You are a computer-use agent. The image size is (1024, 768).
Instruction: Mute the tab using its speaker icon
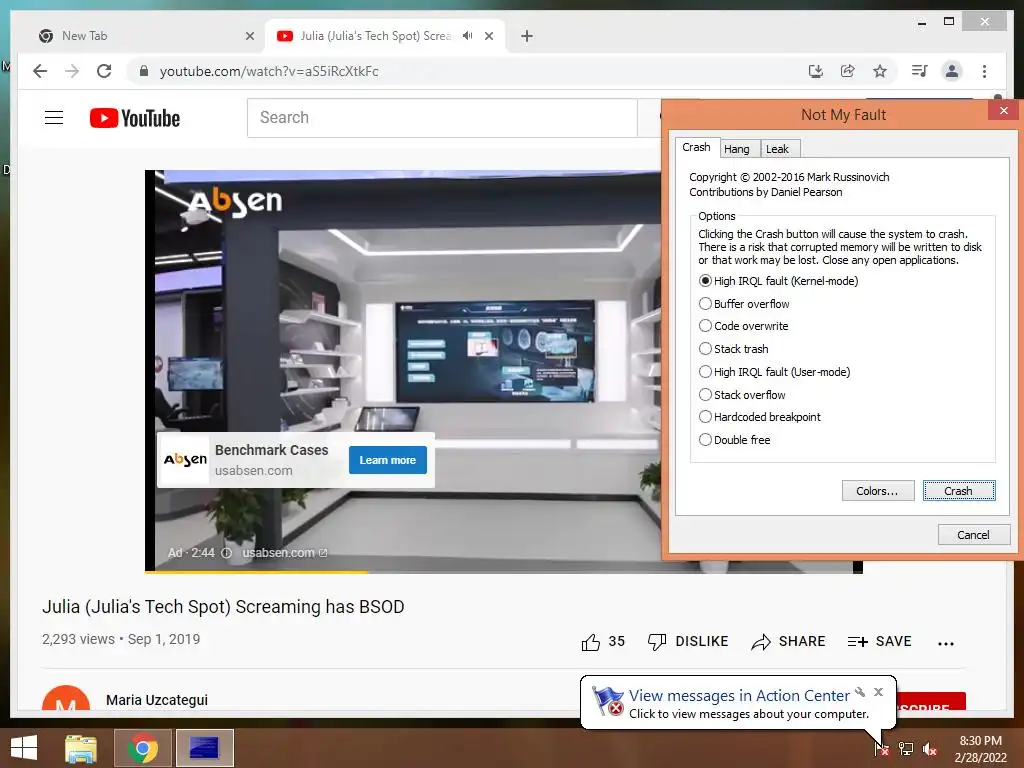pos(468,36)
